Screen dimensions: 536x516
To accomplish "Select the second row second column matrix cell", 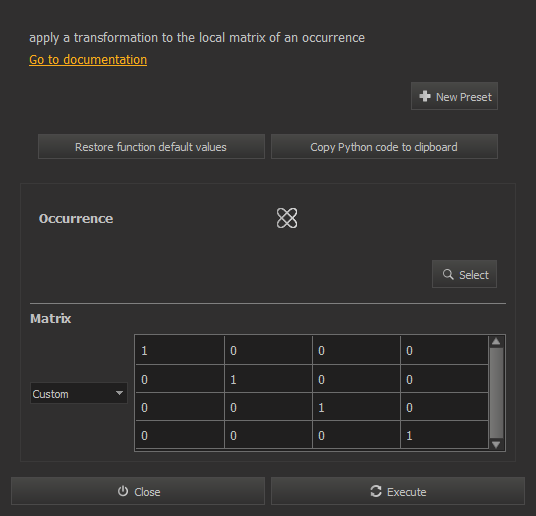I will click(x=268, y=379).
